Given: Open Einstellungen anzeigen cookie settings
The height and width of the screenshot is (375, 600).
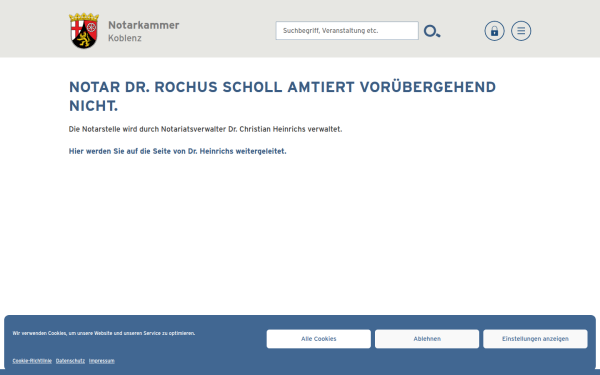Looking at the screenshot, I should click(x=535, y=339).
